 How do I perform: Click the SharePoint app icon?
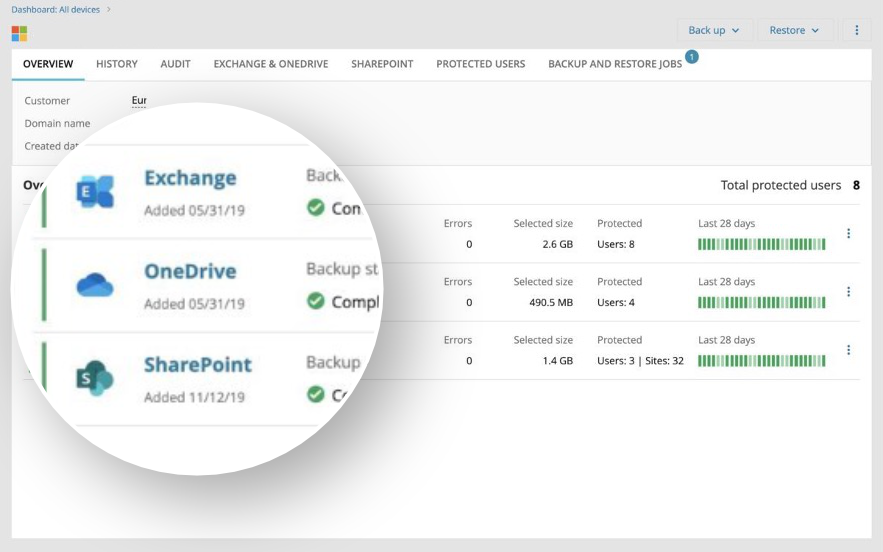click(95, 378)
